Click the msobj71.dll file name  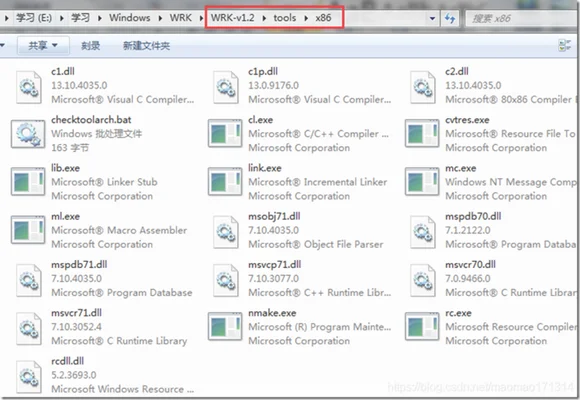274,216
